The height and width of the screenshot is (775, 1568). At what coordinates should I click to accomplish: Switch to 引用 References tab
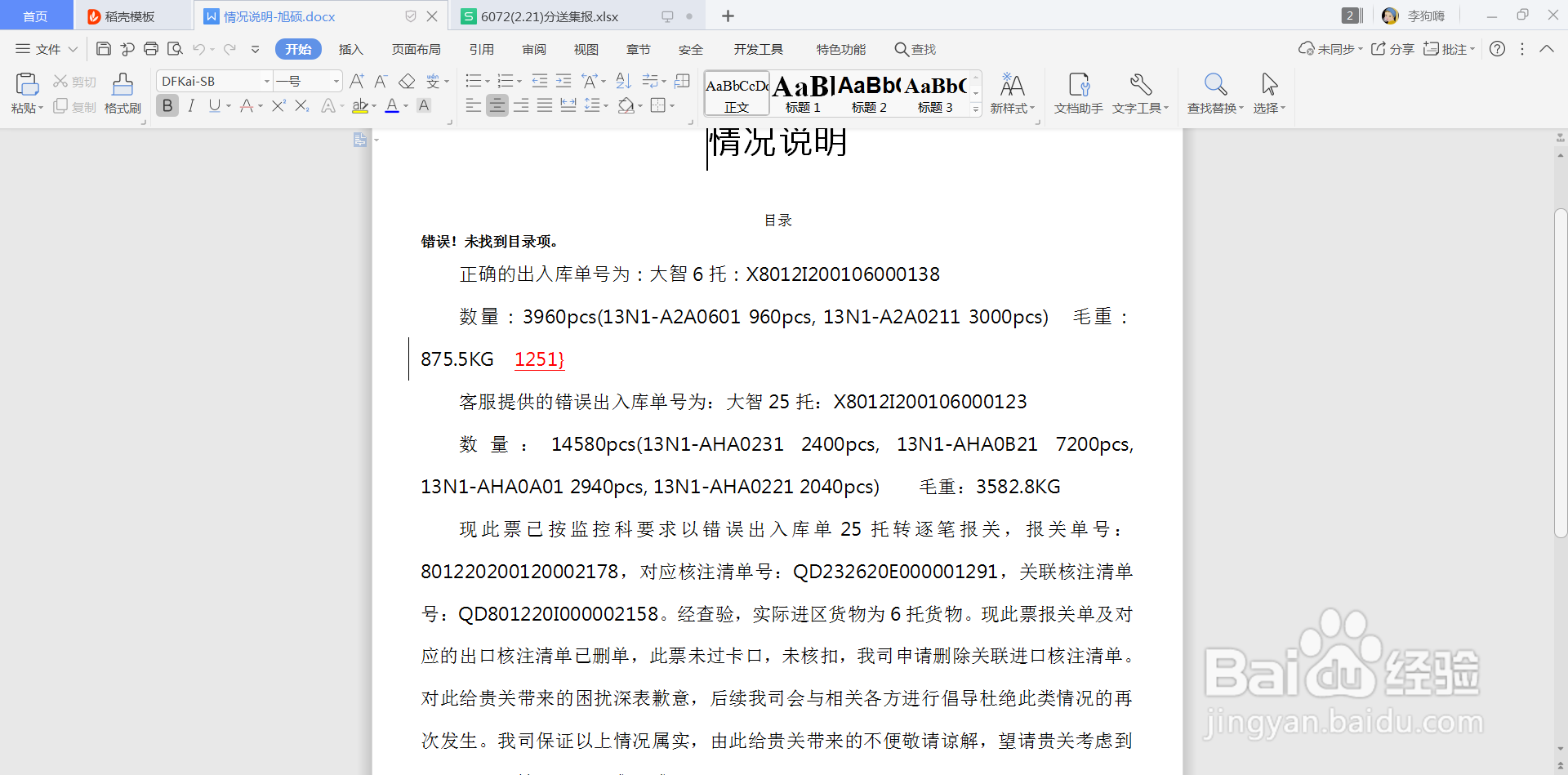coord(481,49)
